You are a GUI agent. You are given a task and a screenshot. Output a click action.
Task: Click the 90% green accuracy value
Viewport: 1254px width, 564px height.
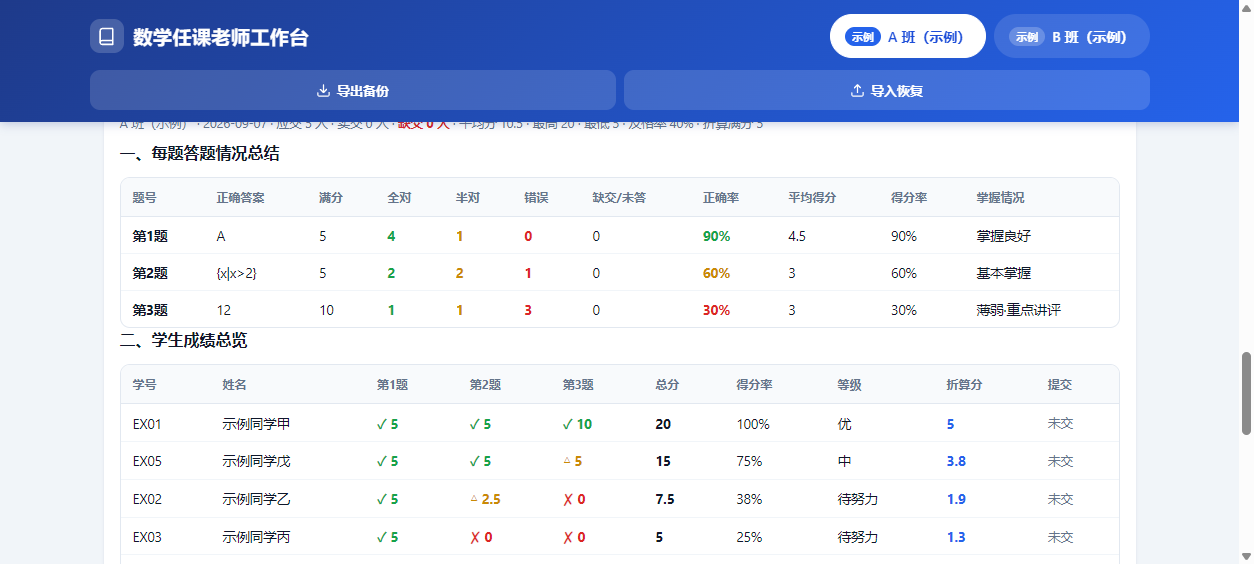point(717,236)
